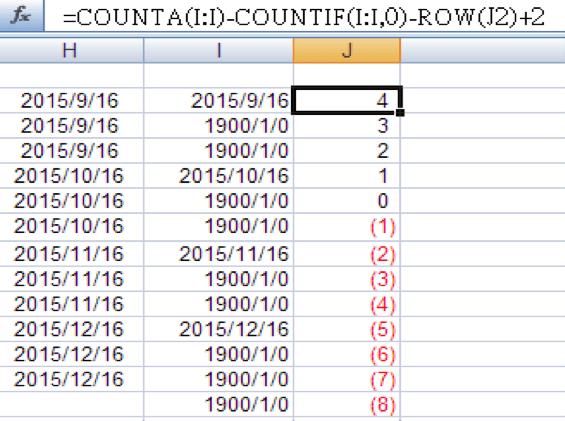Select column I header
The width and height of the screenshot is (565, 421).
pos(218,50)
